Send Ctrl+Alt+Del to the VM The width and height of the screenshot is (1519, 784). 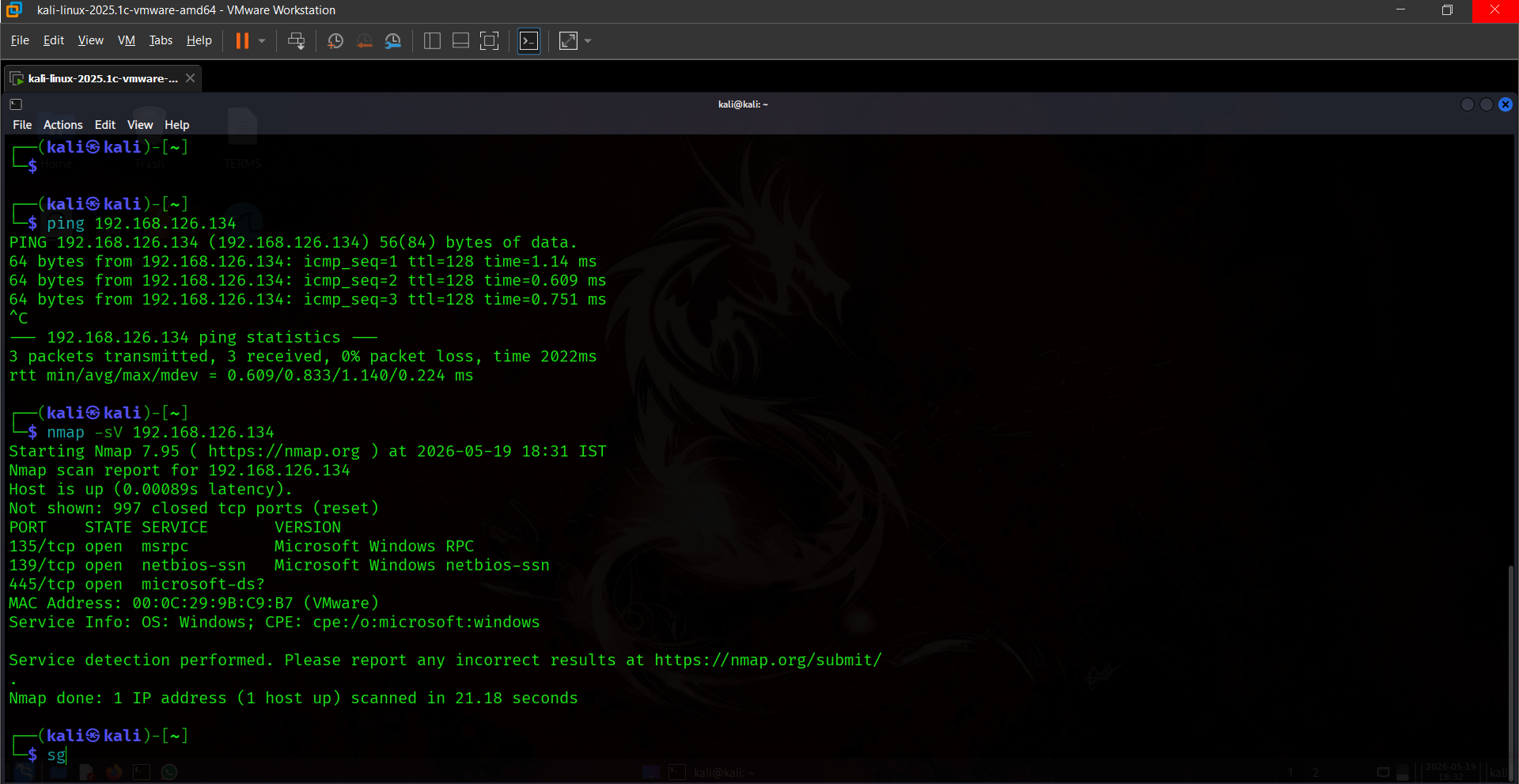point(297,41)
